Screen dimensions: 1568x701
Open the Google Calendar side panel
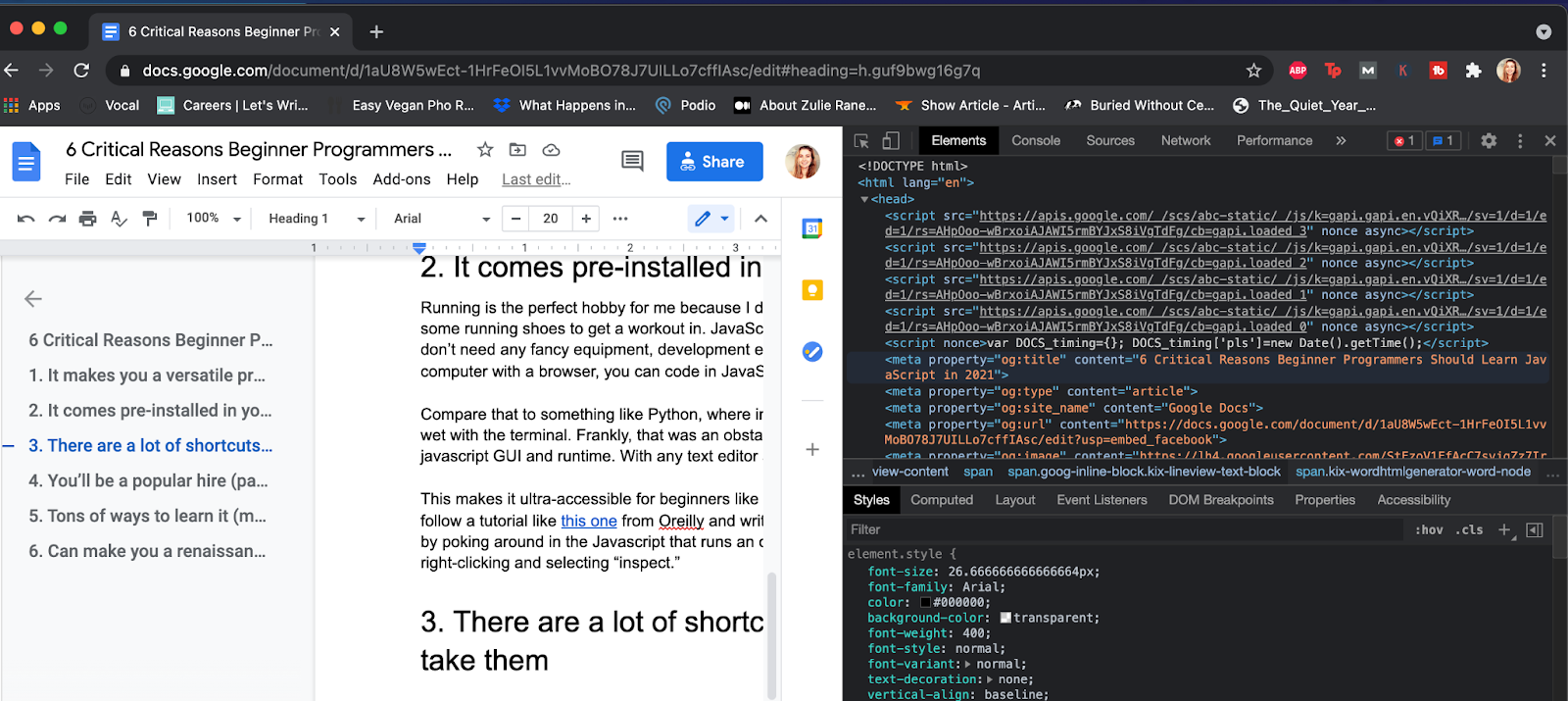coord(812,228)
